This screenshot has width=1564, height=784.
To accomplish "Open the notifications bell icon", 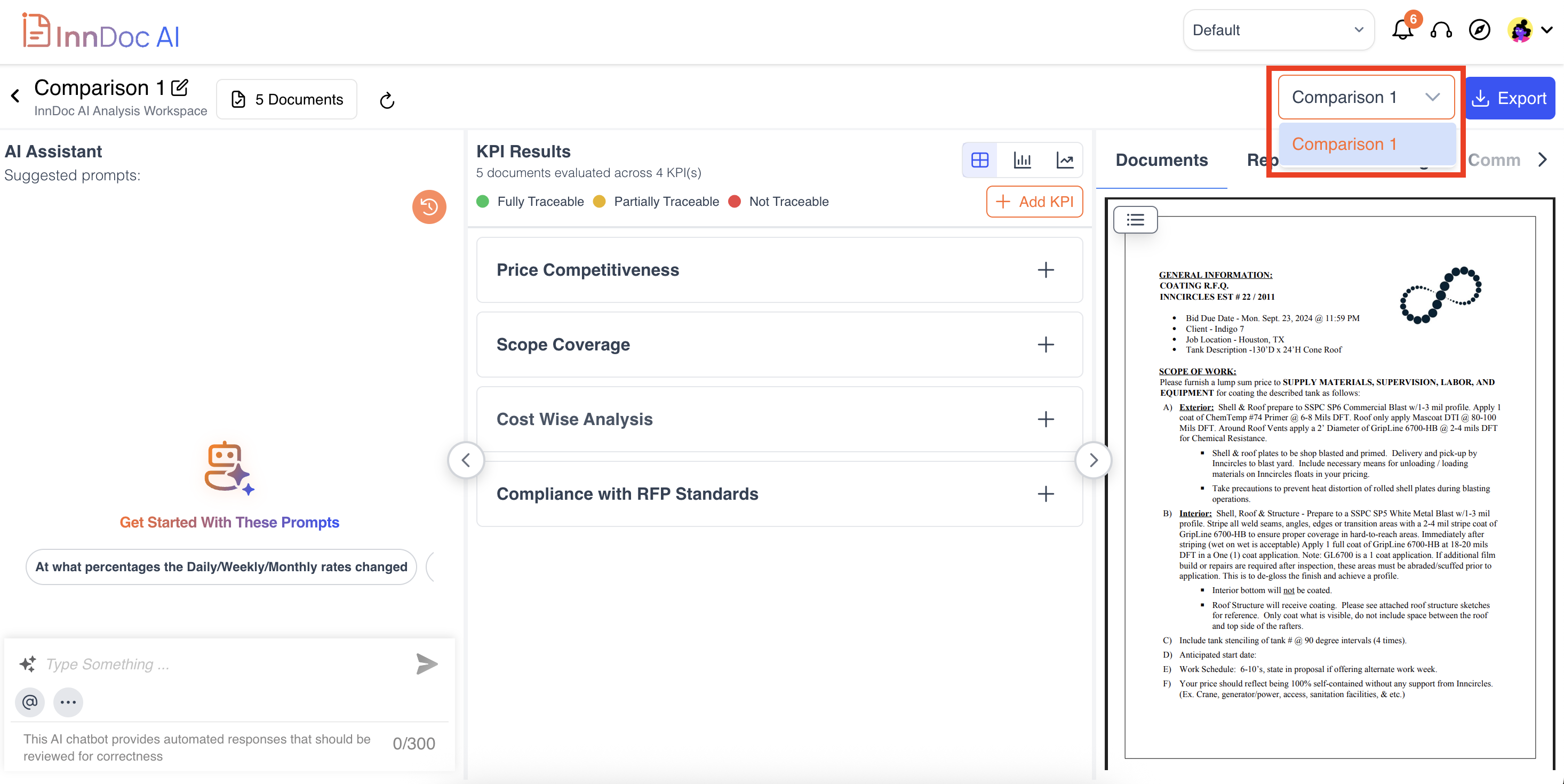I will [x=1402, y=30].
